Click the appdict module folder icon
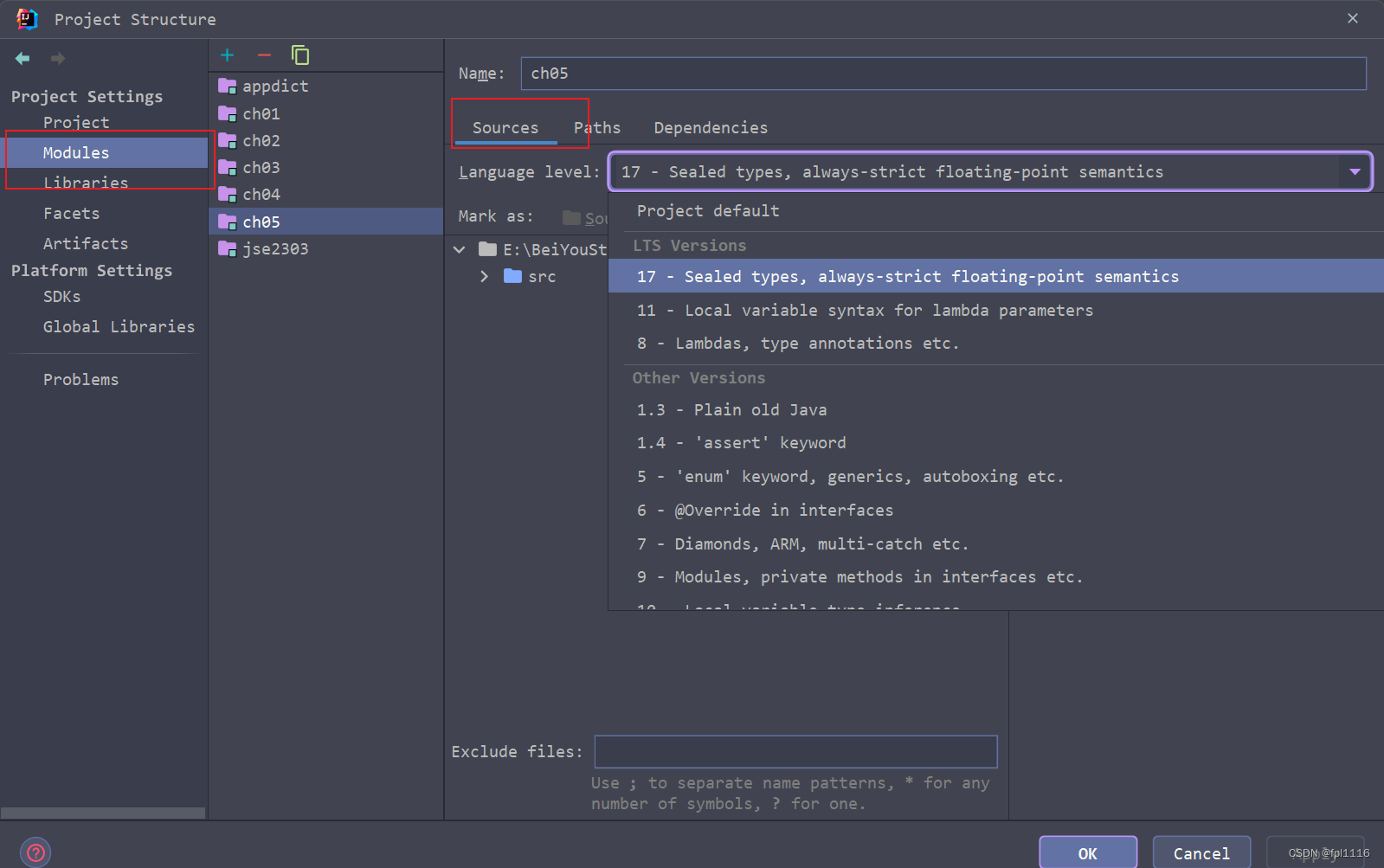 [x=228, y=86]
